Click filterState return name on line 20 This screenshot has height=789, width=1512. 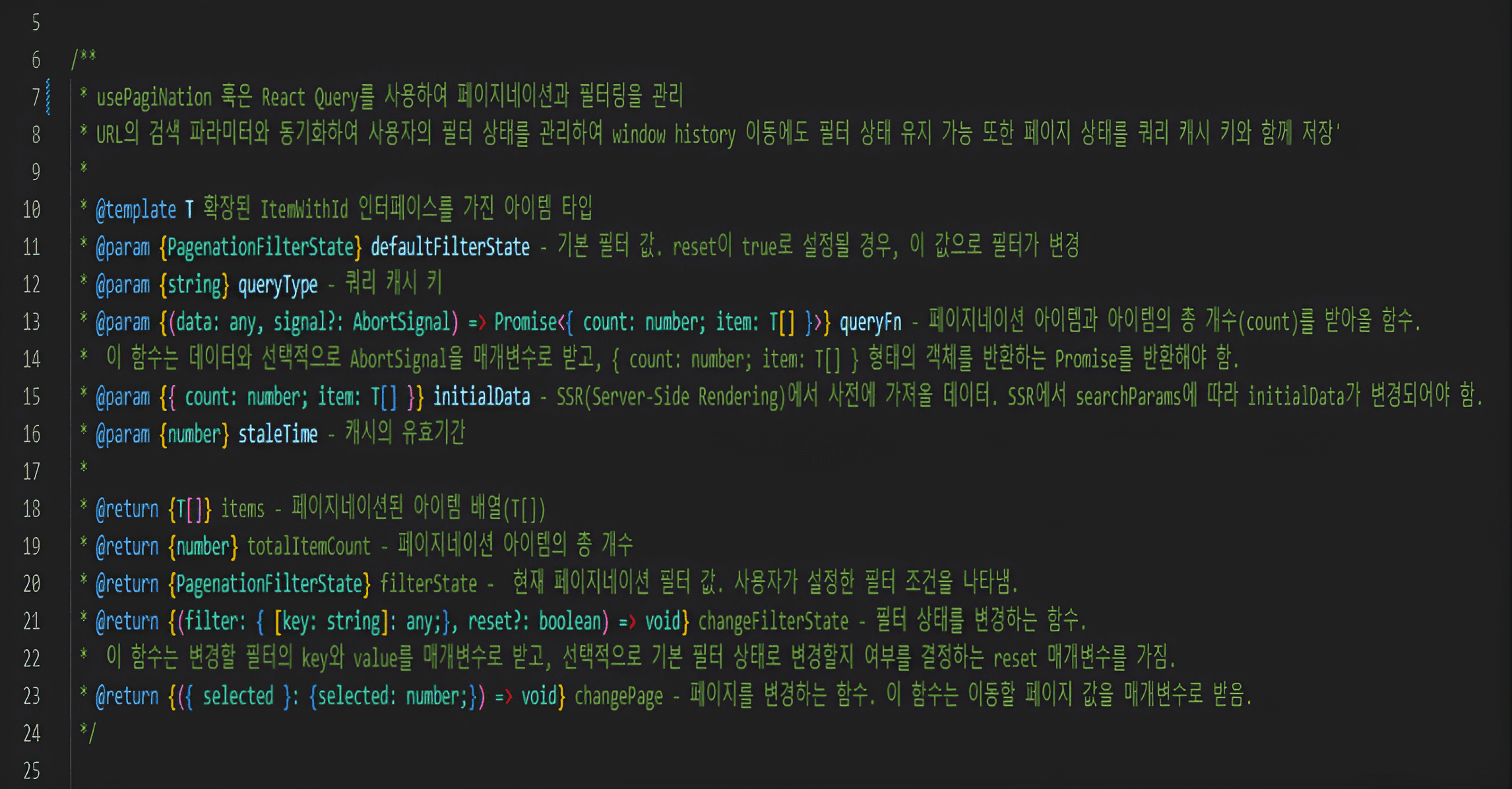[428, 584]
